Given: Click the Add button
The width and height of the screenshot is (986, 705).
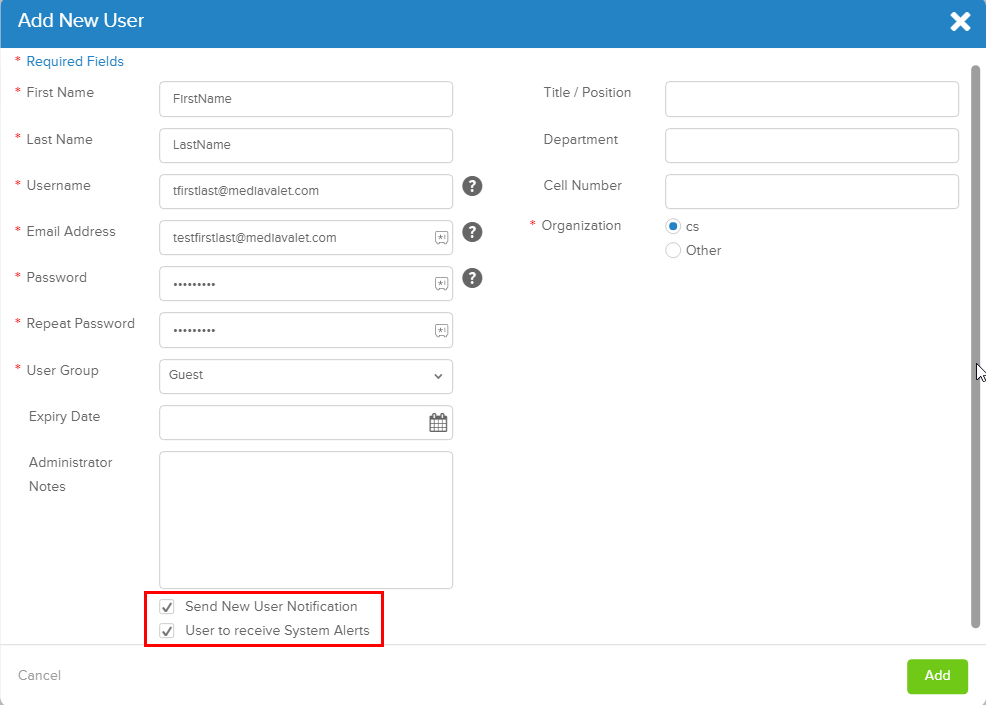Looking at the screenshot, I should click(x=937, y=676).
